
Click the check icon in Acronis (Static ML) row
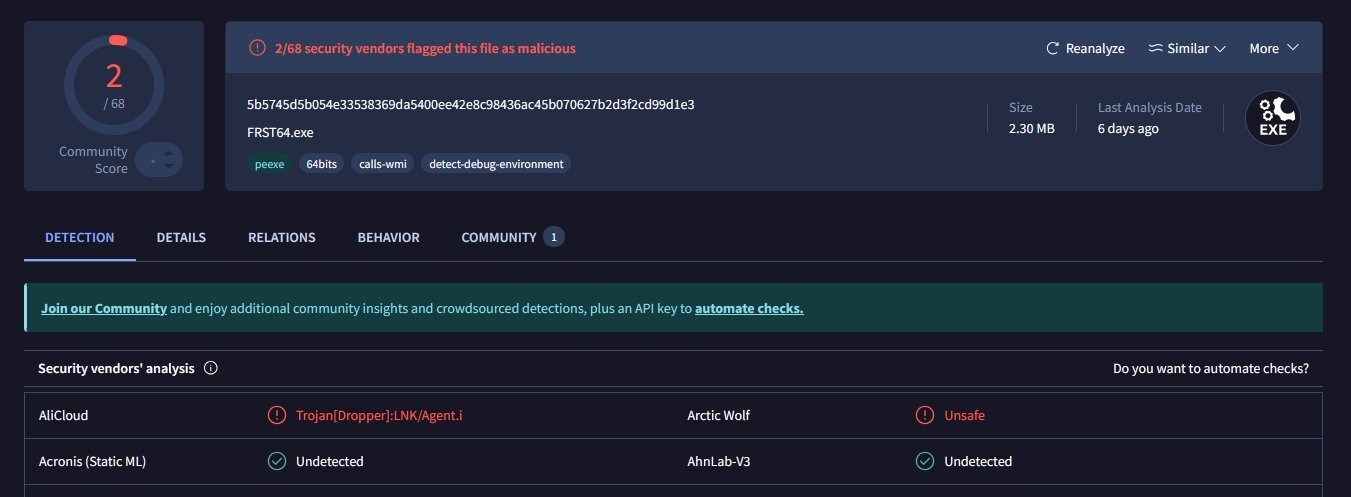point(277,461)
